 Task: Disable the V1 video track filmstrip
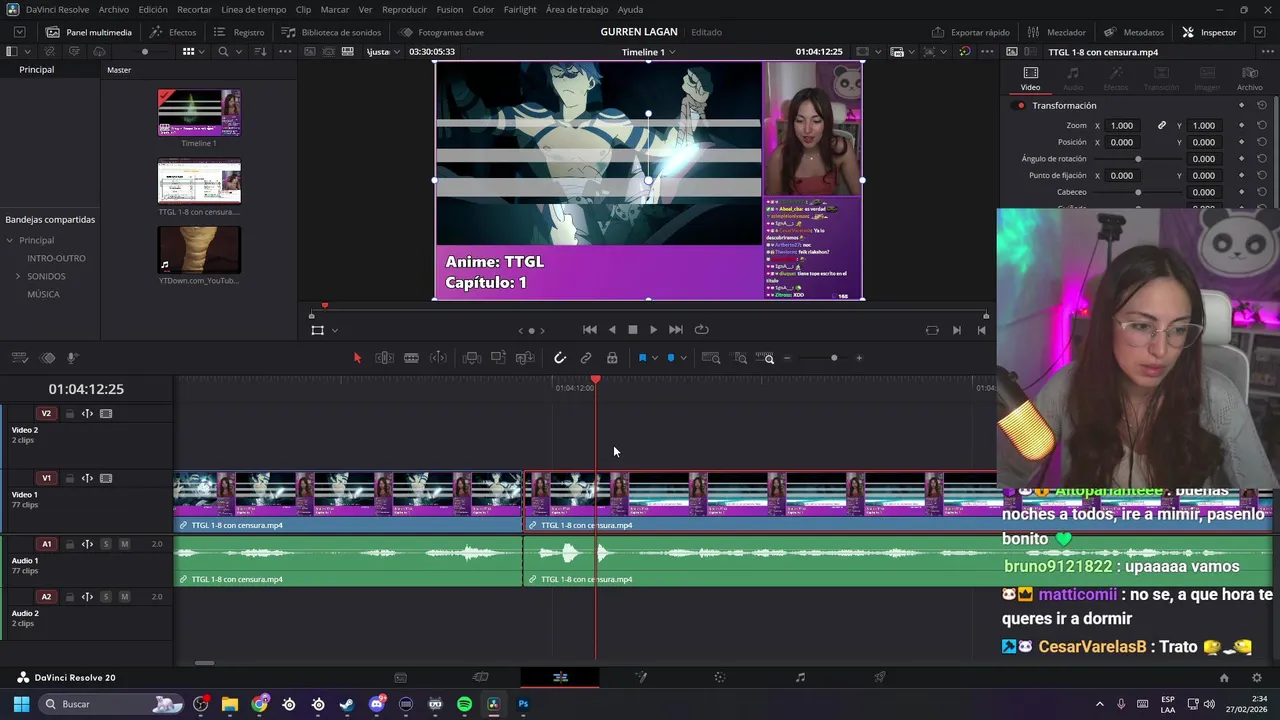pyautogui.click(x=106, y=478)
